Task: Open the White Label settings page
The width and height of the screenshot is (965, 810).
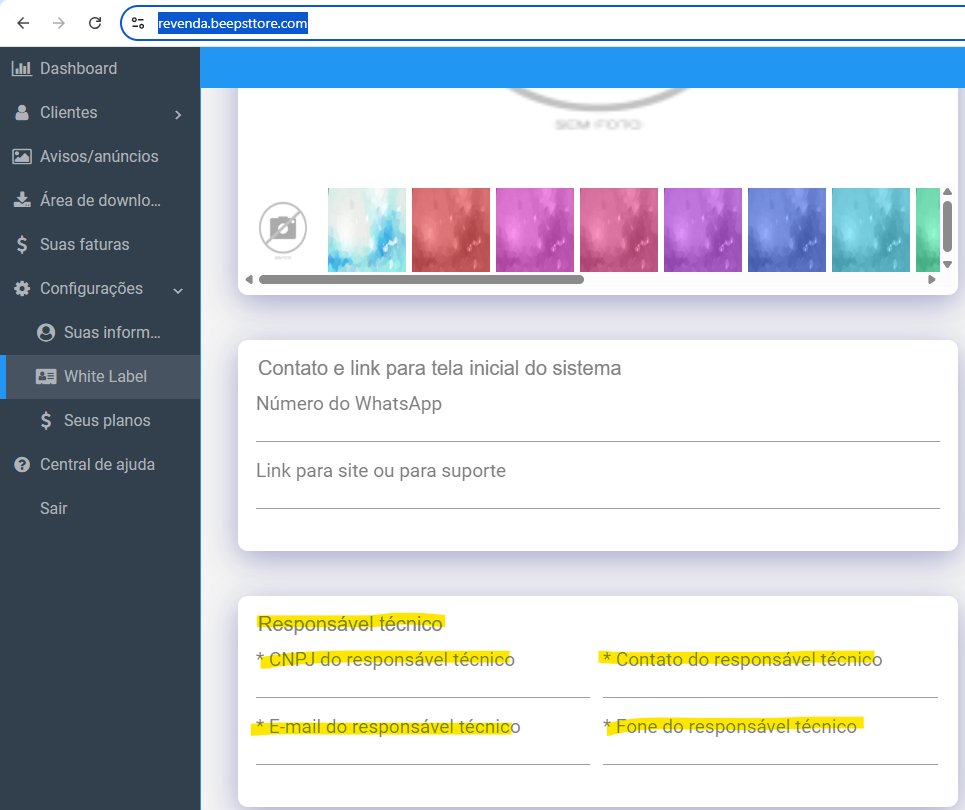Action: click(x=100, y=377)
